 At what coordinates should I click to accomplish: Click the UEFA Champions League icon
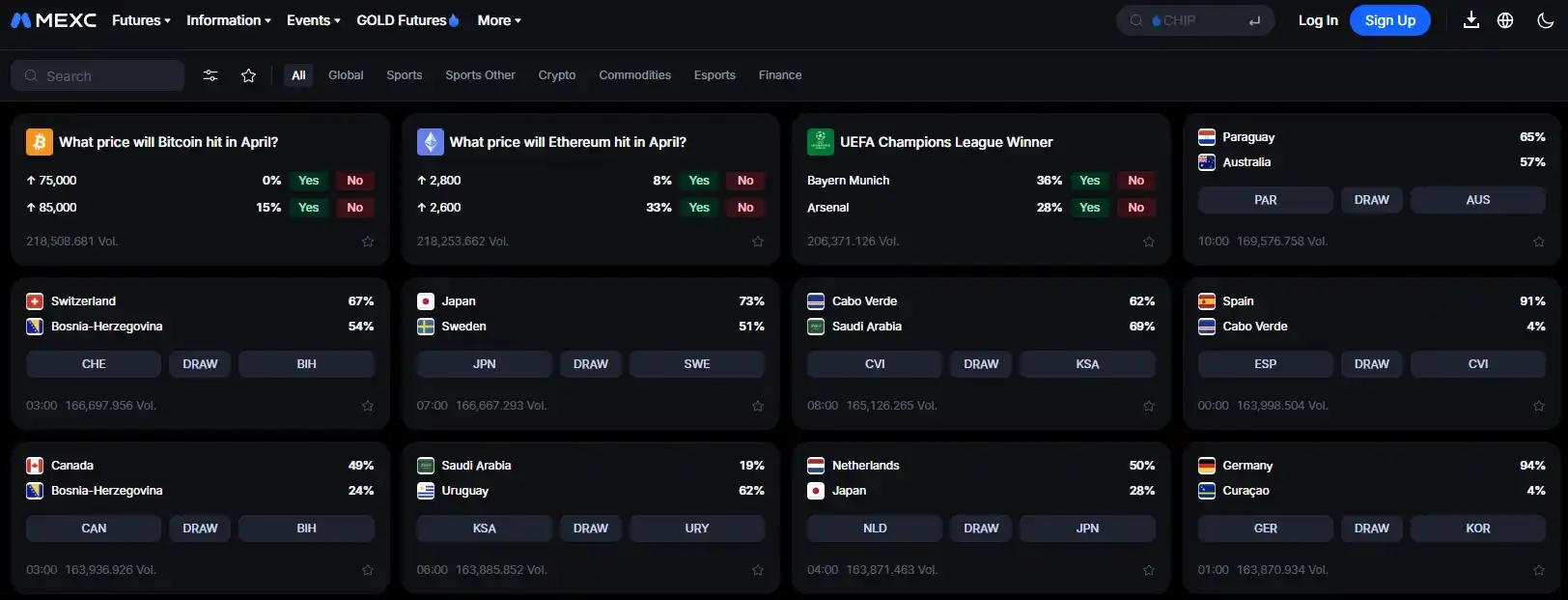[x=820, y=142]
